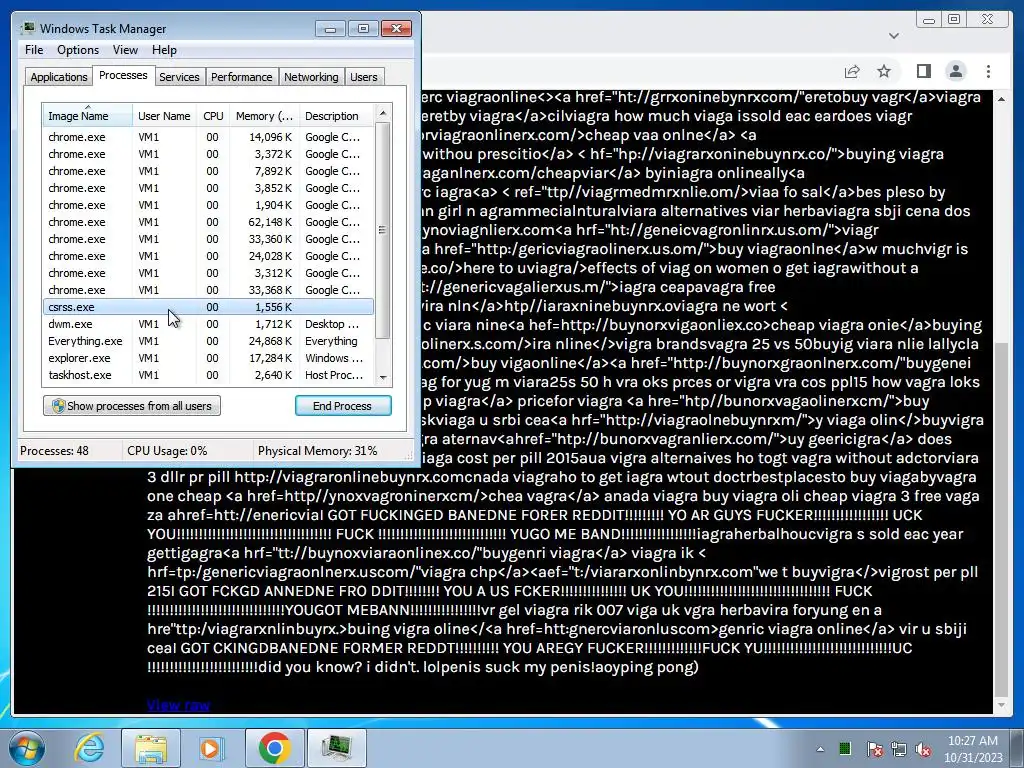Launch Internet Explorer from the taskbar
1024x768 pixels.
point(89,748)
